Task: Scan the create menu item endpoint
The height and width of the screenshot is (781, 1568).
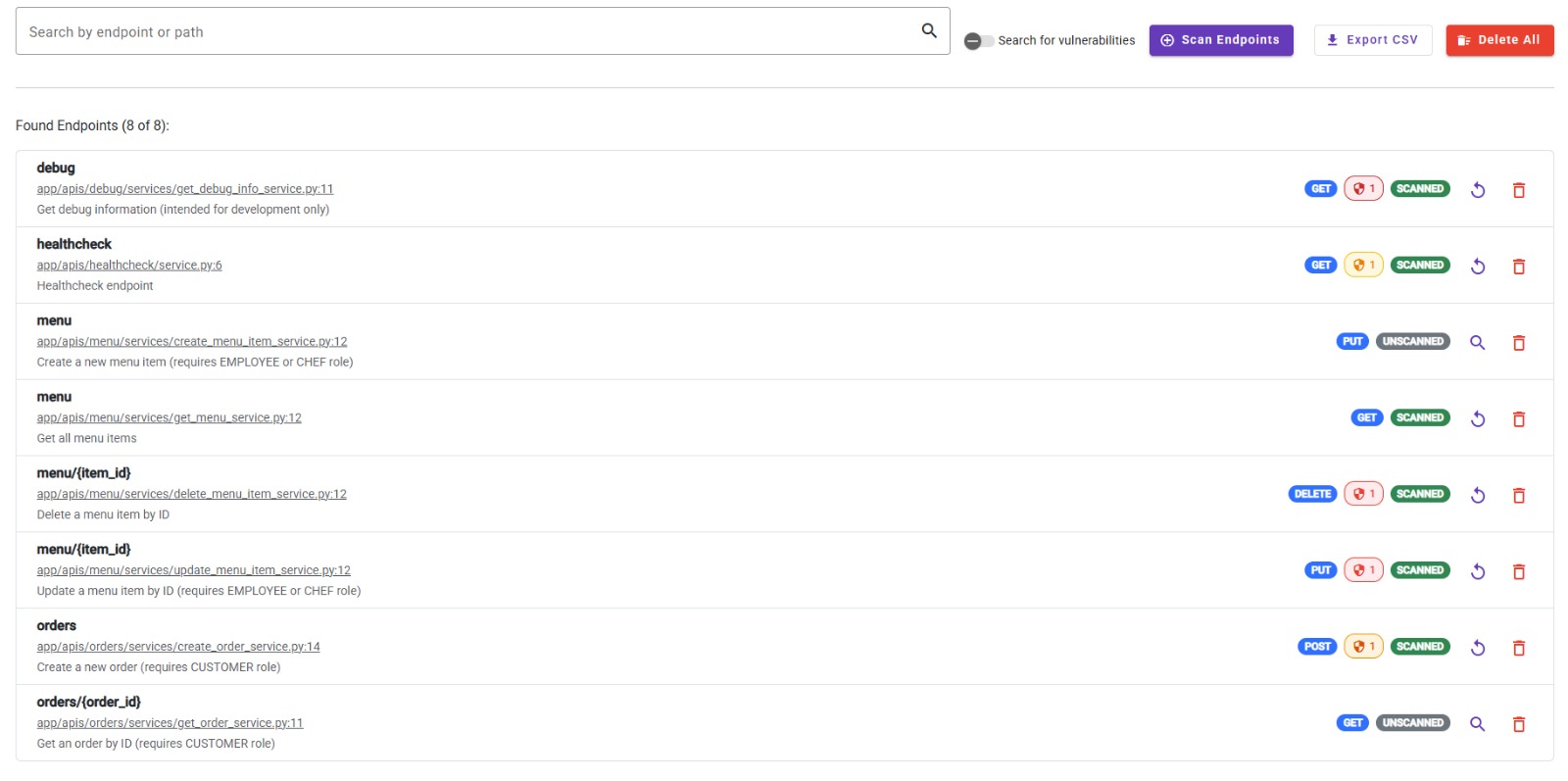Action: (x=1478, y=343)
